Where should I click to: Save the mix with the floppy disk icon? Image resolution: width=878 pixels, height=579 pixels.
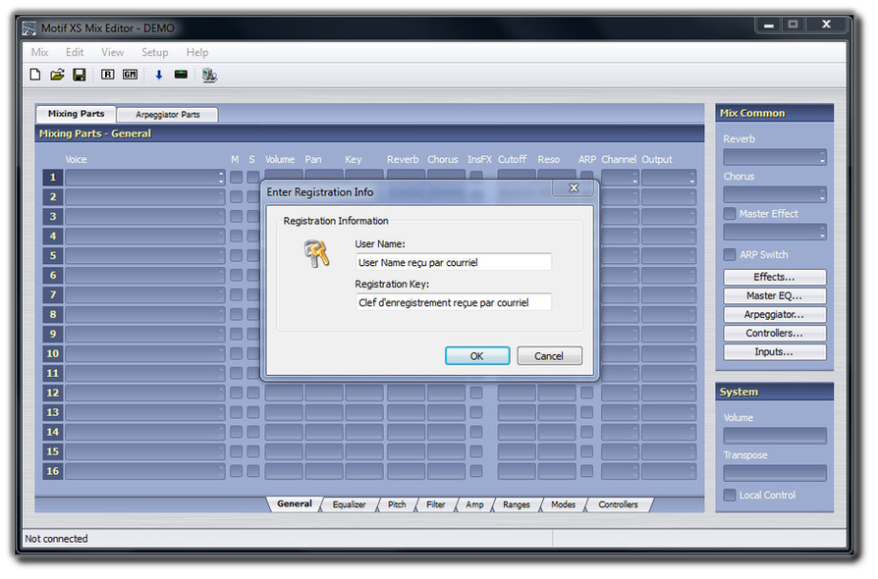pos(80,74)
